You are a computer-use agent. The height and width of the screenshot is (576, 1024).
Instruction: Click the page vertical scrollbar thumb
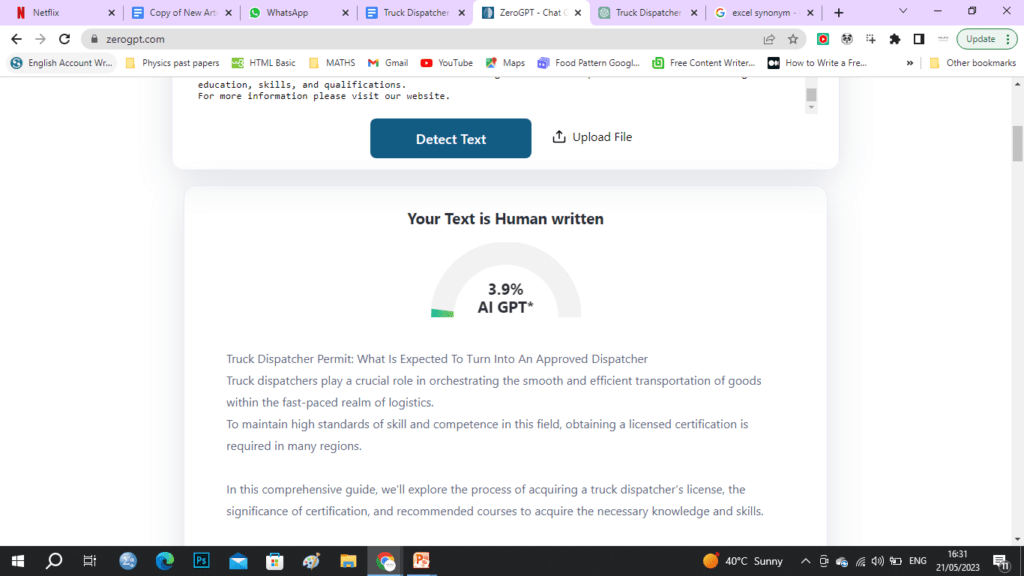pyautogui.click(x=1017, y=143)
